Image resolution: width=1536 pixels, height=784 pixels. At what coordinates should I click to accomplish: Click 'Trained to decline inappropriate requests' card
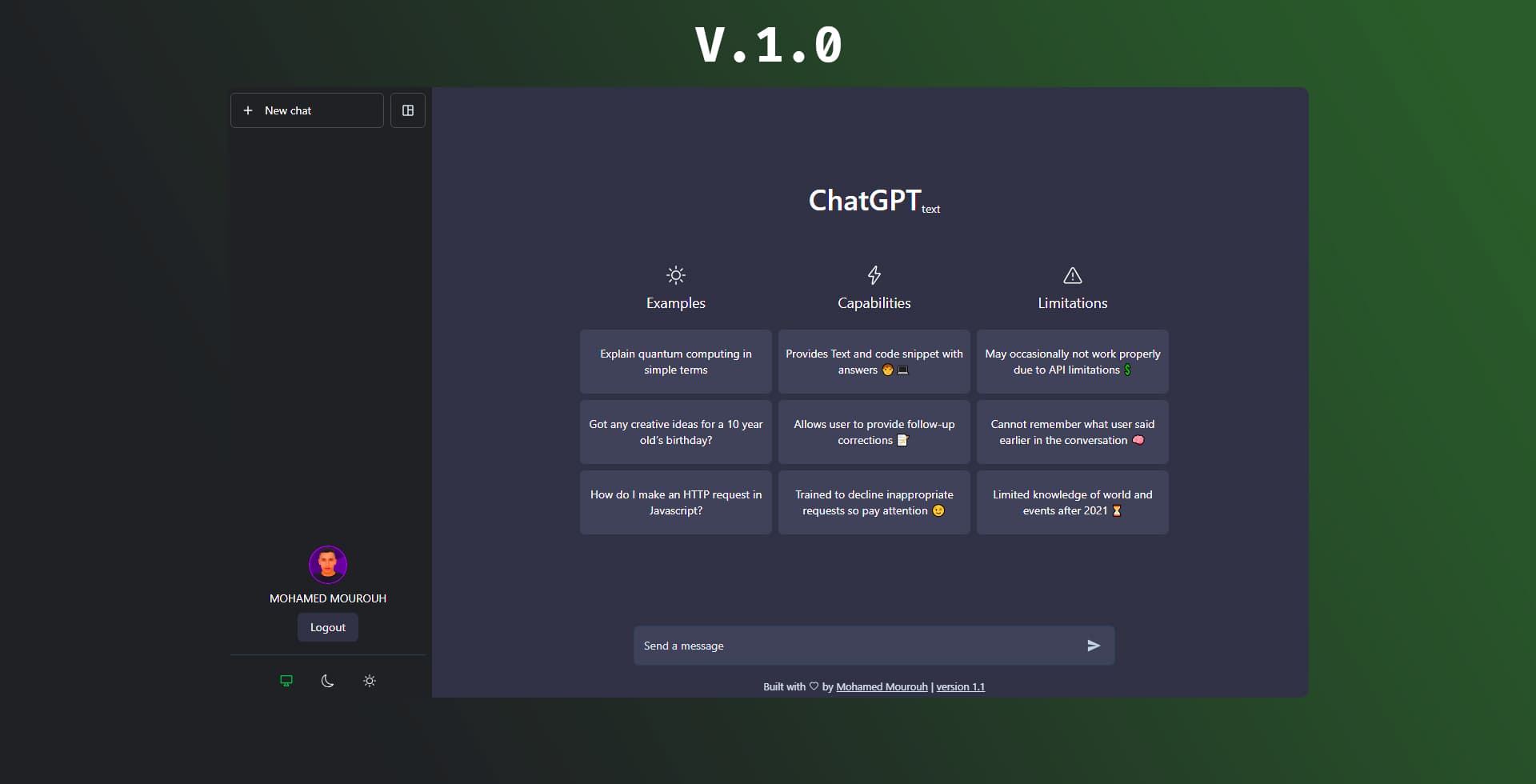tap(874, 502)
